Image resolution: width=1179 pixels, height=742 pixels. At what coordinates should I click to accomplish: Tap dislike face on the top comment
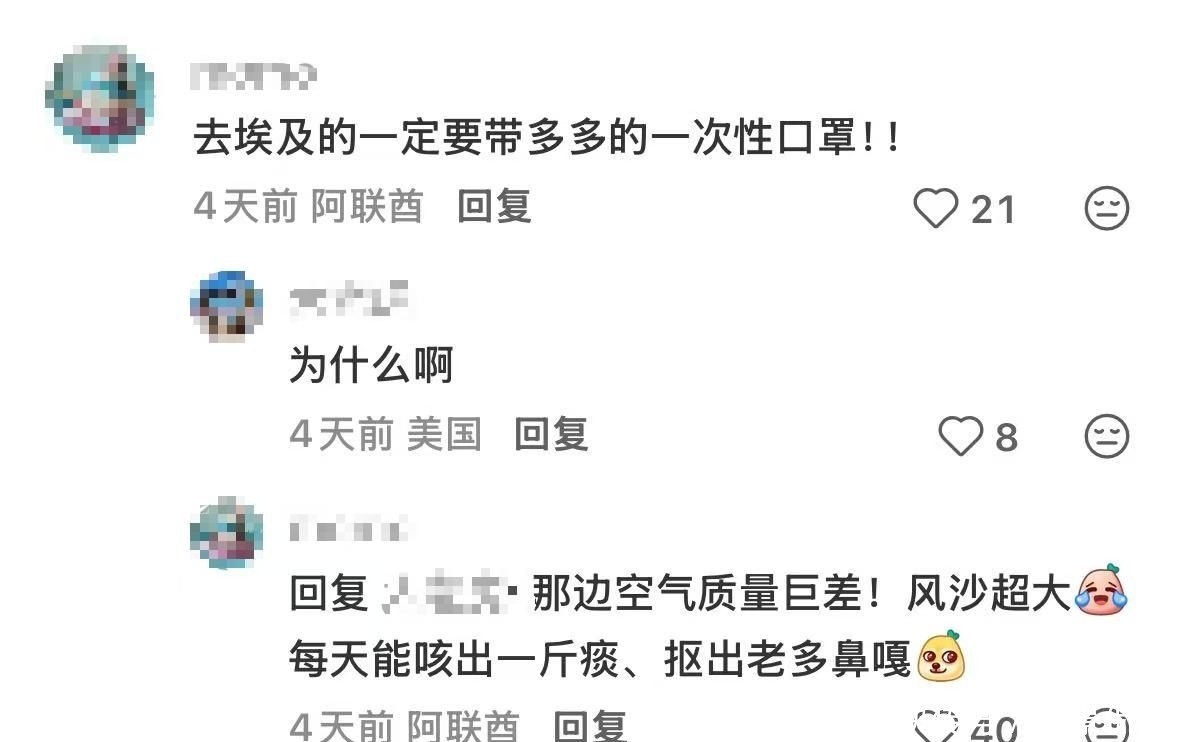tap(1107, 208)
